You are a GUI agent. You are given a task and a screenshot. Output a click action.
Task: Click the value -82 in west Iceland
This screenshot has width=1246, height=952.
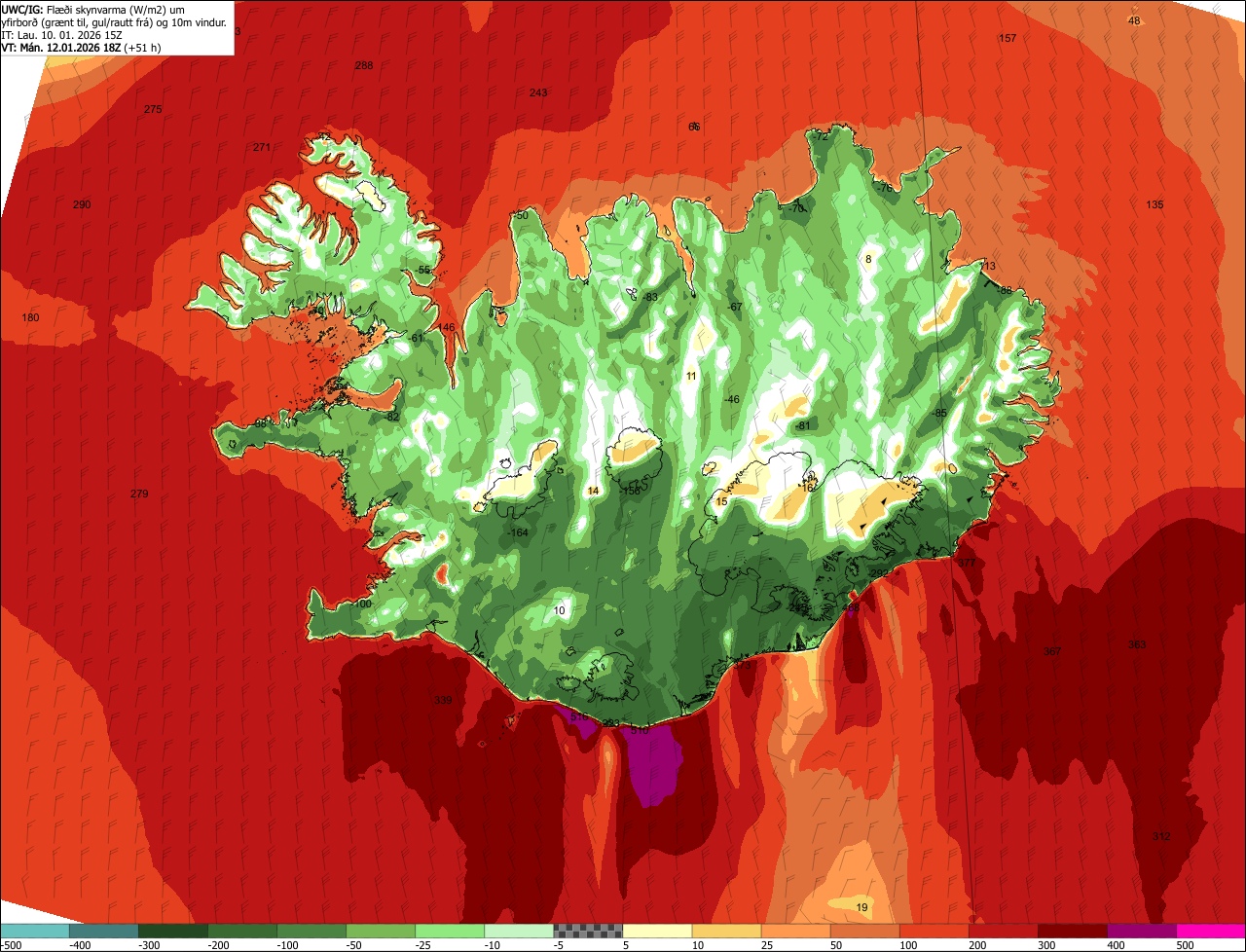[x=392, y=417]
